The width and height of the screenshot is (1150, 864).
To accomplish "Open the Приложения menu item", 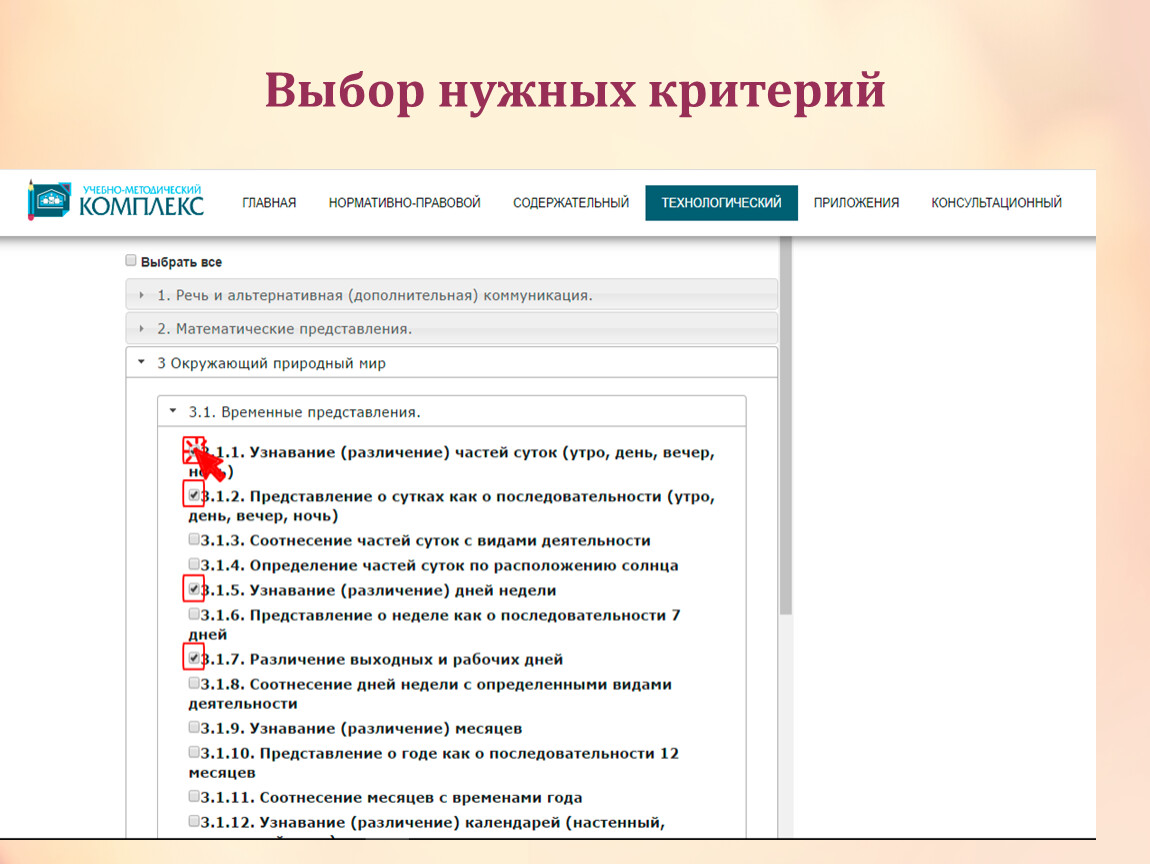I will coord(856,203).
